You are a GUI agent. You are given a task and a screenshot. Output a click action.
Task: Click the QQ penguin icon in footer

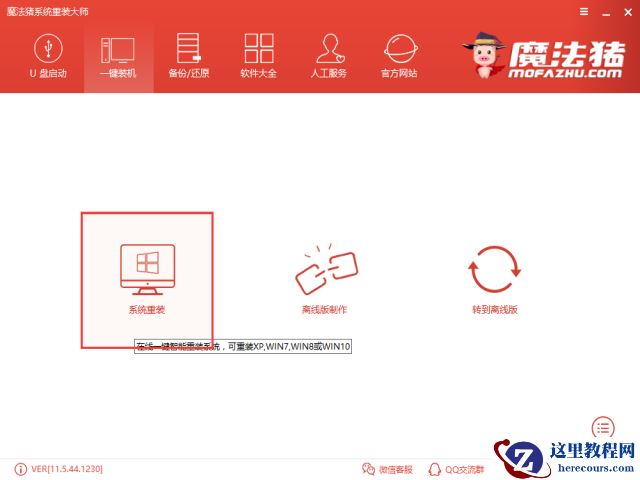(435, 469)
